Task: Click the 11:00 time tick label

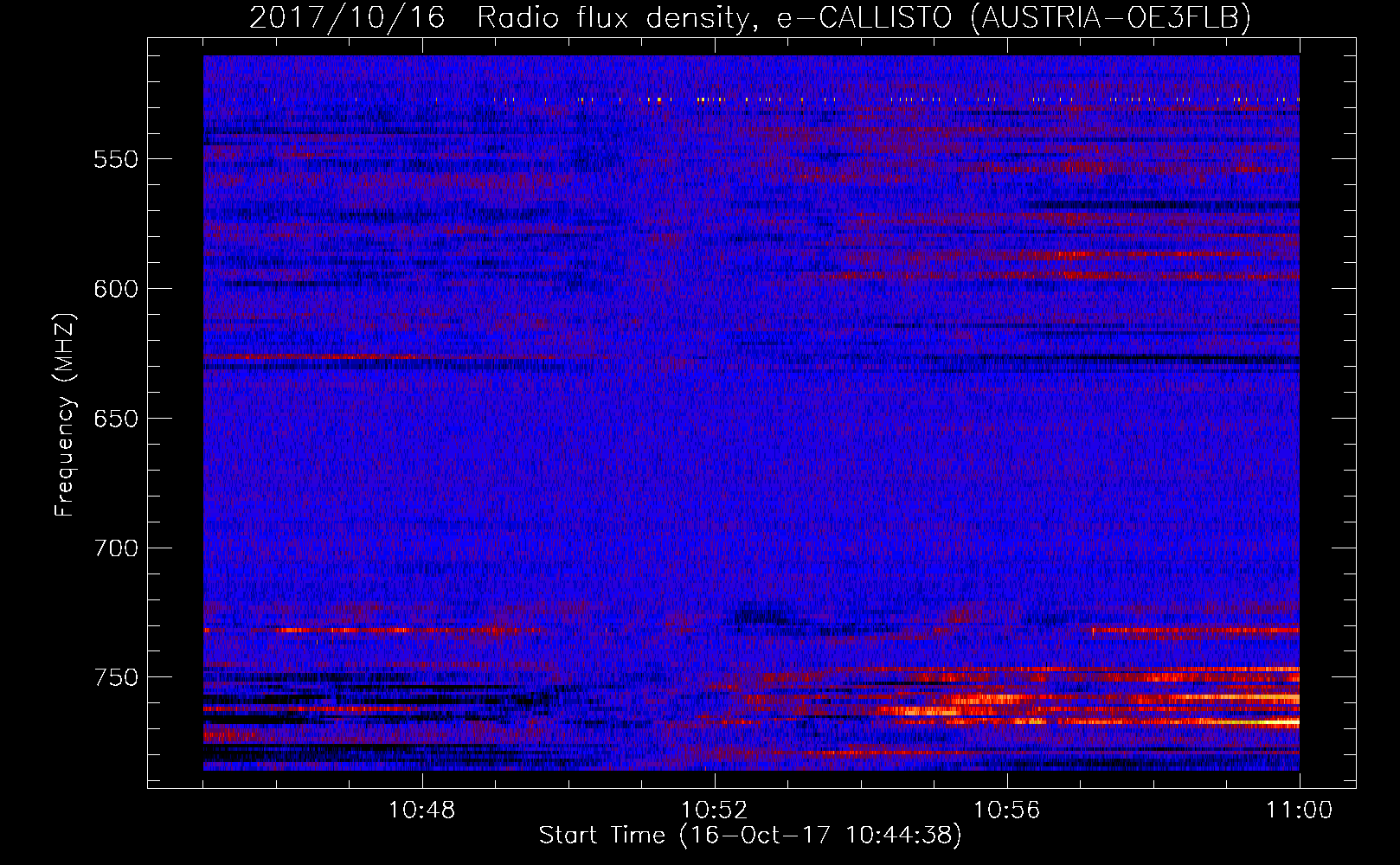Action: [1300, 811]
